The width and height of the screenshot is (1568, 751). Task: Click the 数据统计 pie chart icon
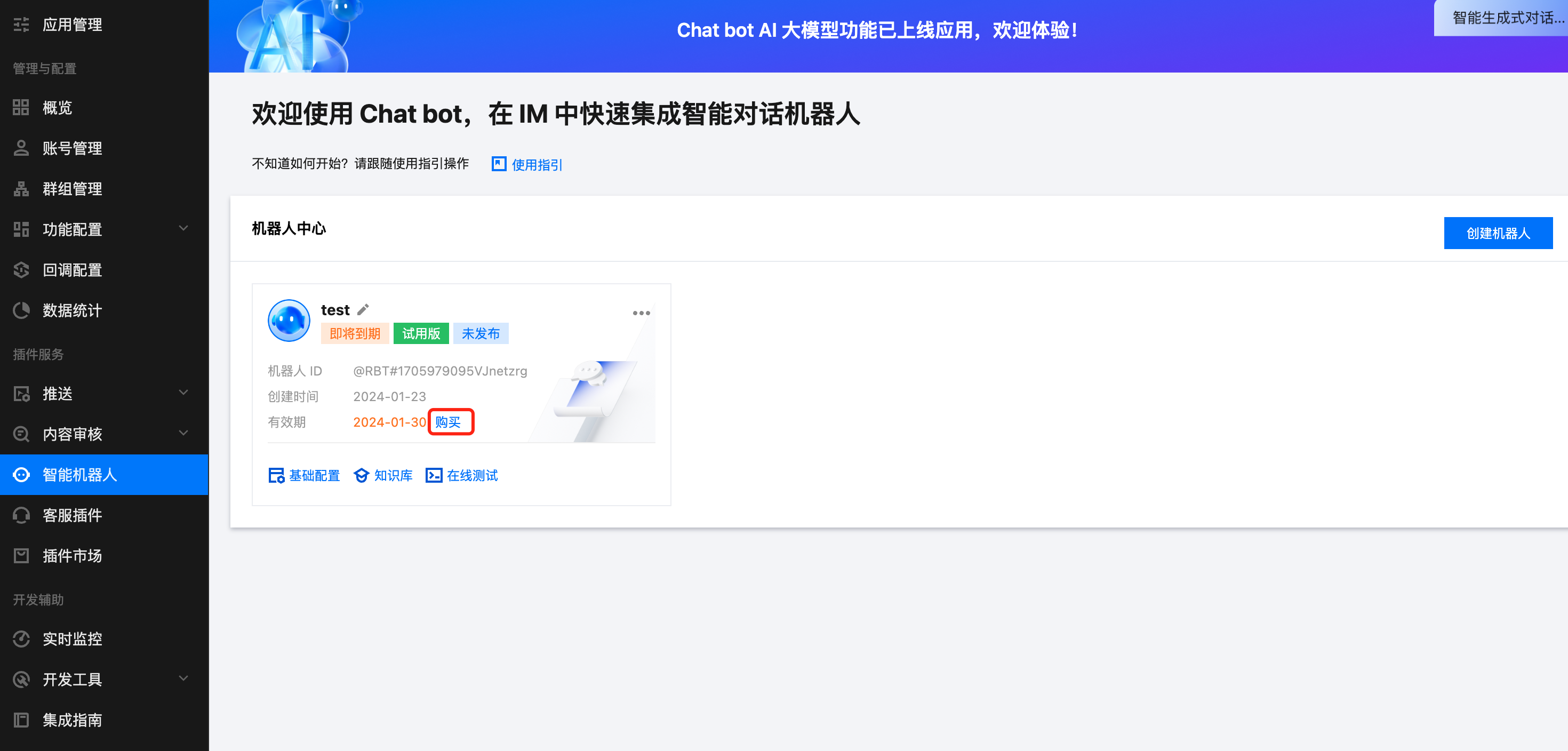pyautogui.click(x=21, y=310)
